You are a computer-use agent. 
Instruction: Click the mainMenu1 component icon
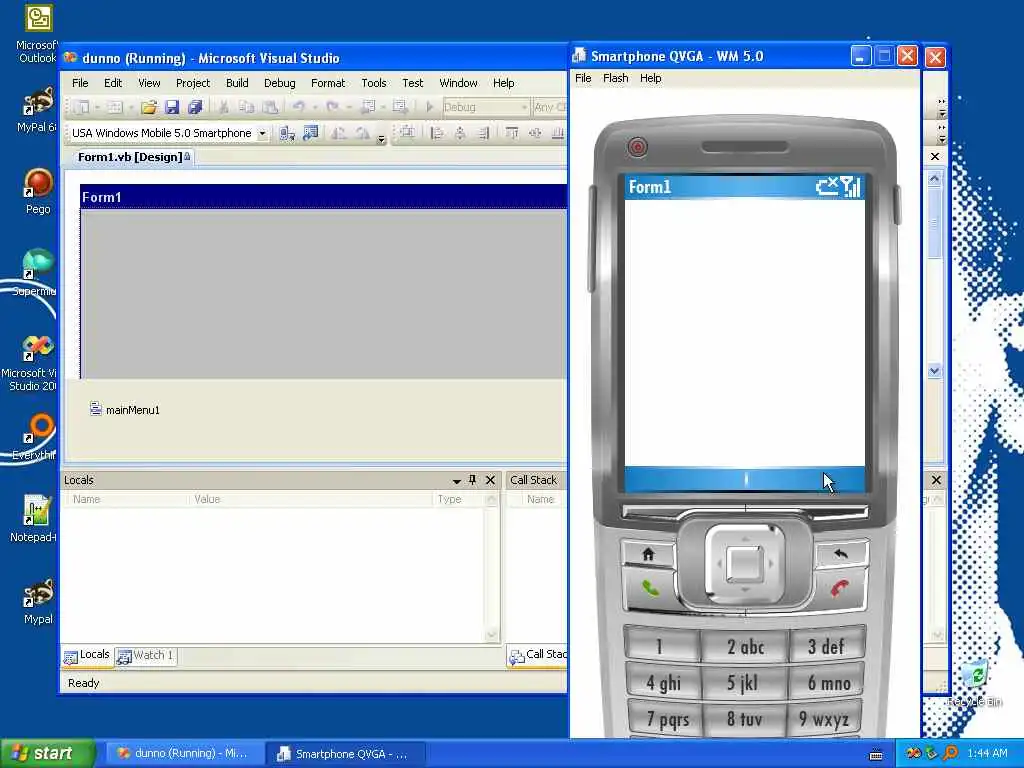coord(96,409)
